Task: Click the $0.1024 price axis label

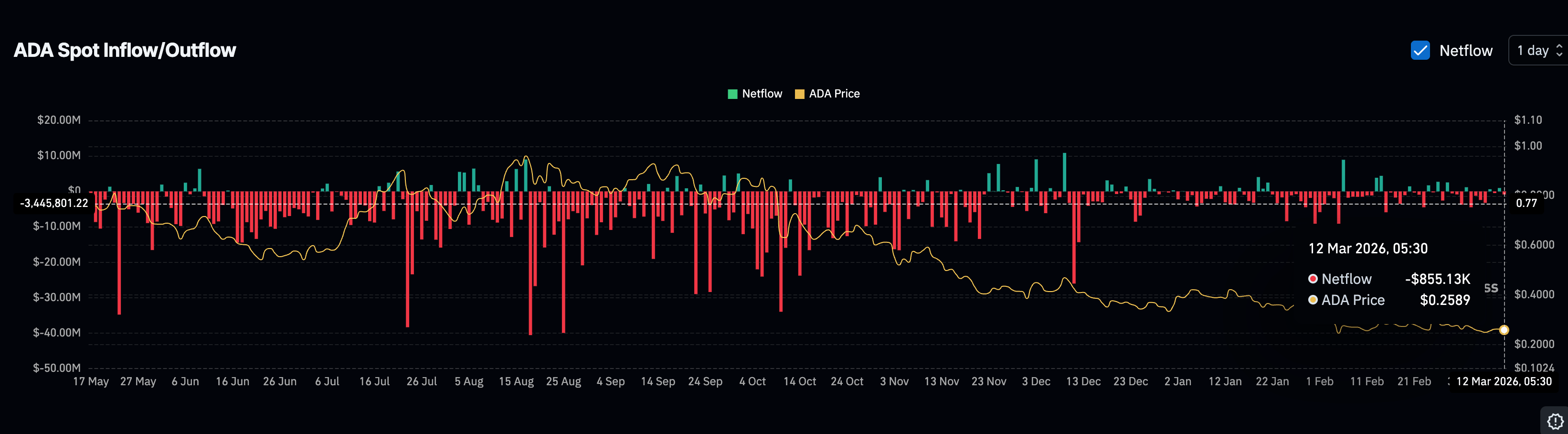Action: [x=1535, y=368]
